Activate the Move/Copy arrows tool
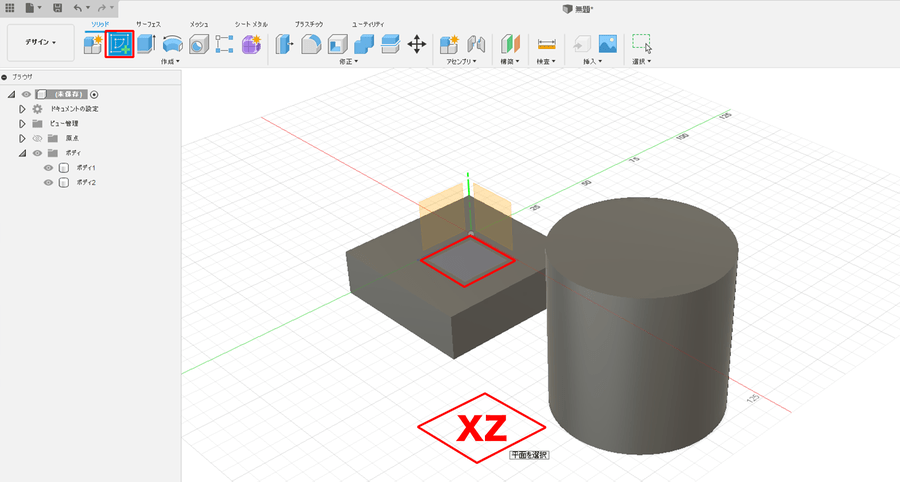Image resolution: width=900 pixels, height=482 pixels. (x=417, y=44)
